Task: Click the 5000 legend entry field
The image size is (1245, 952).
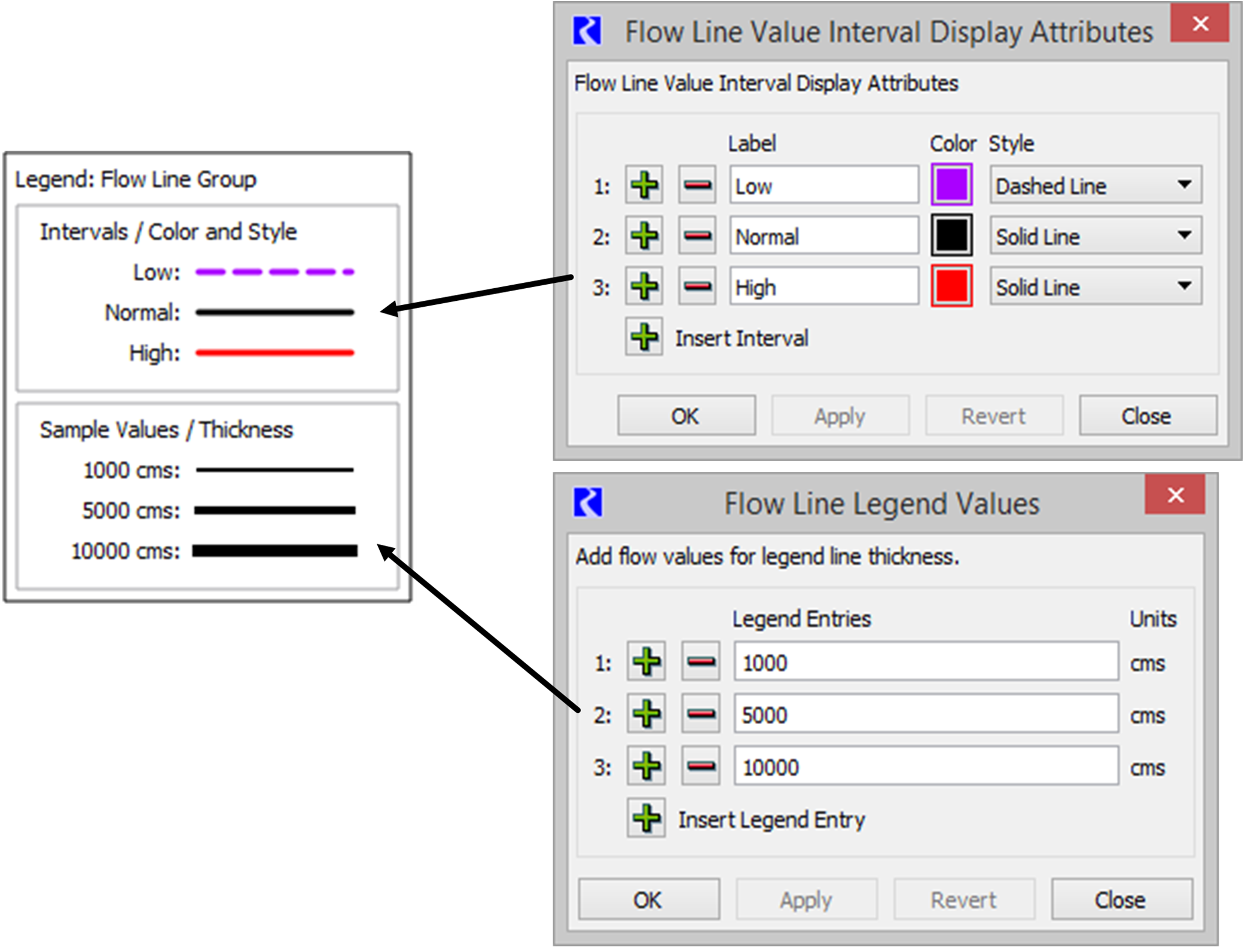Action: coord(926,714)
